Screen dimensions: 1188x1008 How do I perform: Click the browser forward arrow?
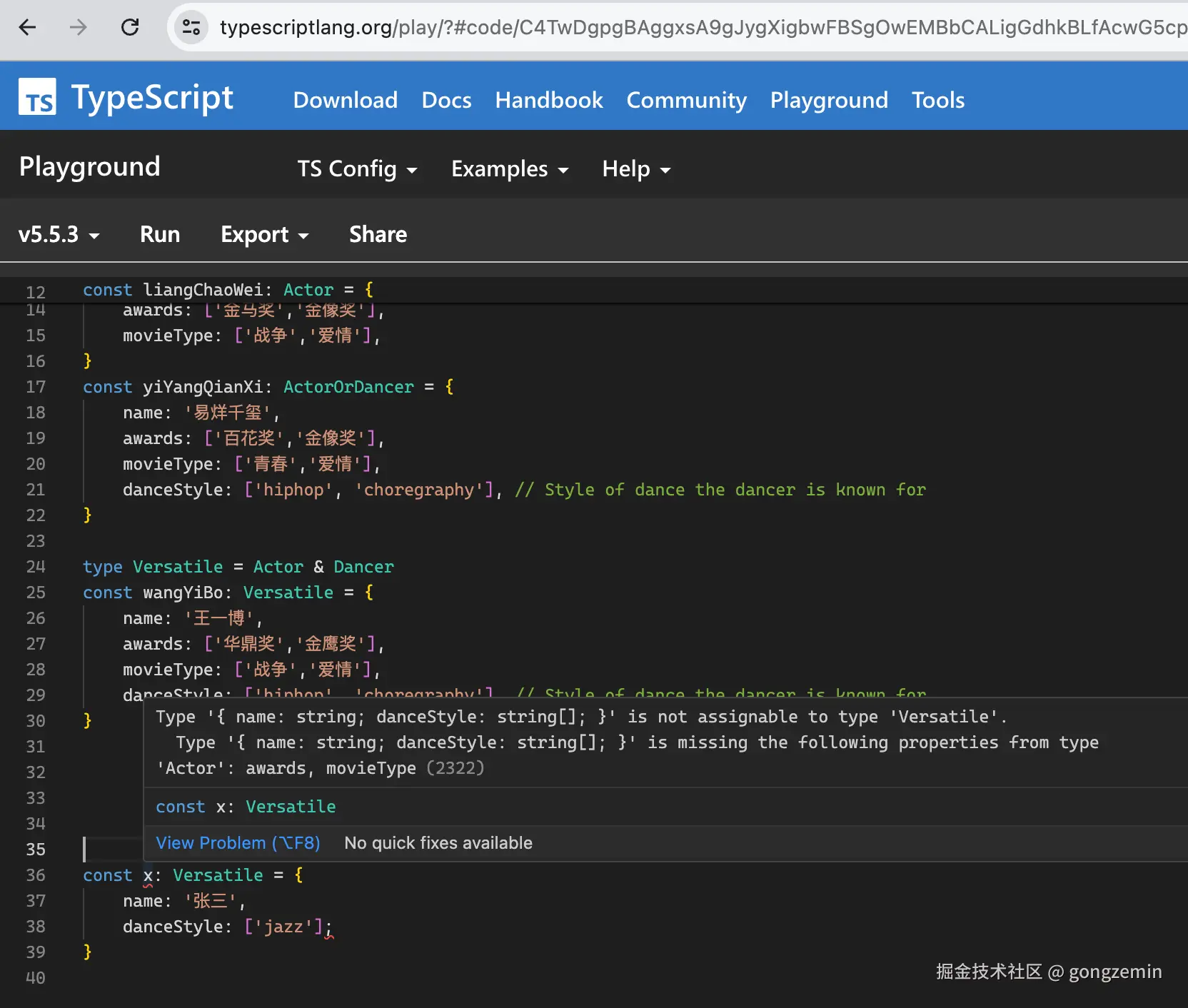pos(79,27)
